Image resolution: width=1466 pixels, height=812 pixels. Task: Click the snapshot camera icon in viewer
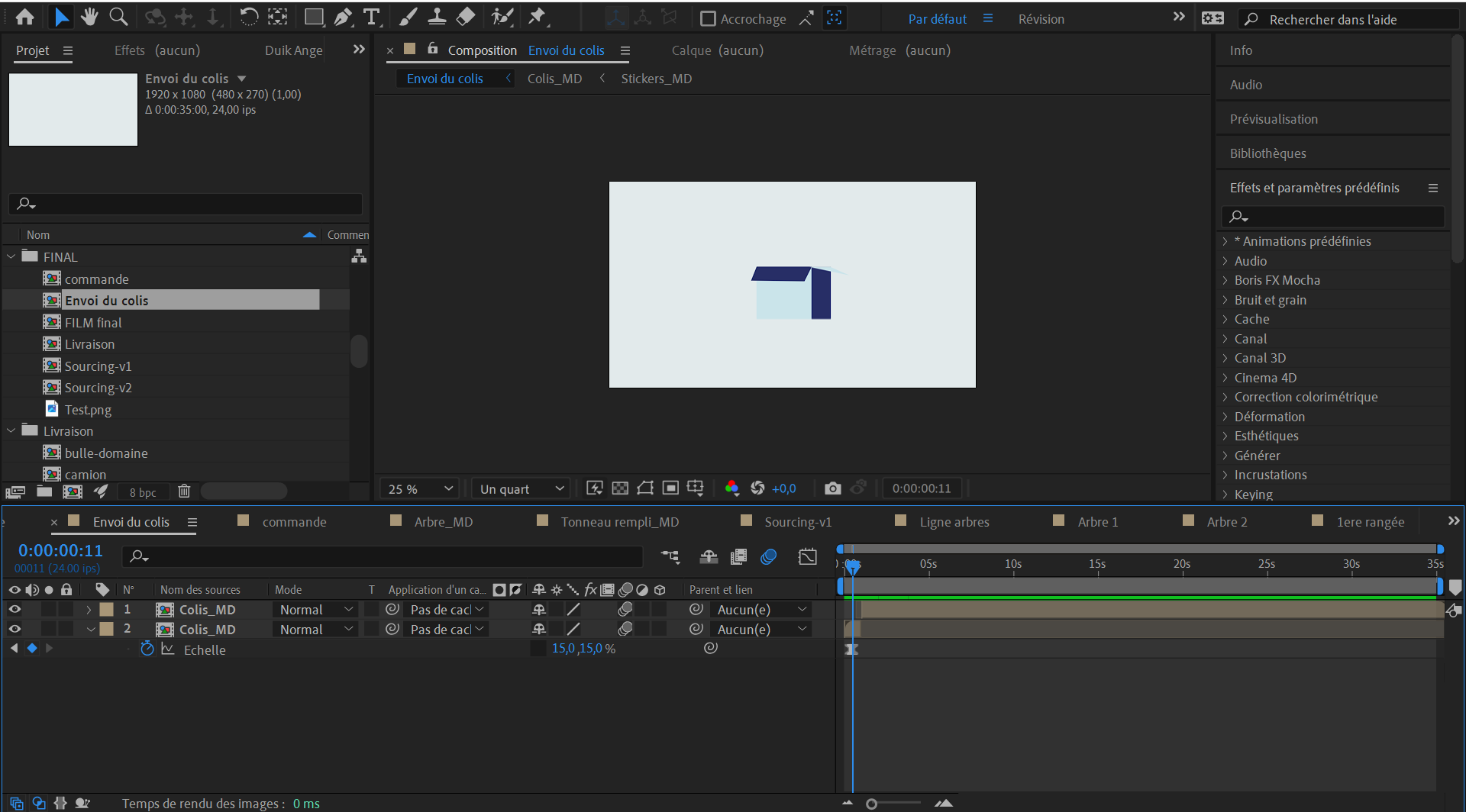click(x=832, y=488)
